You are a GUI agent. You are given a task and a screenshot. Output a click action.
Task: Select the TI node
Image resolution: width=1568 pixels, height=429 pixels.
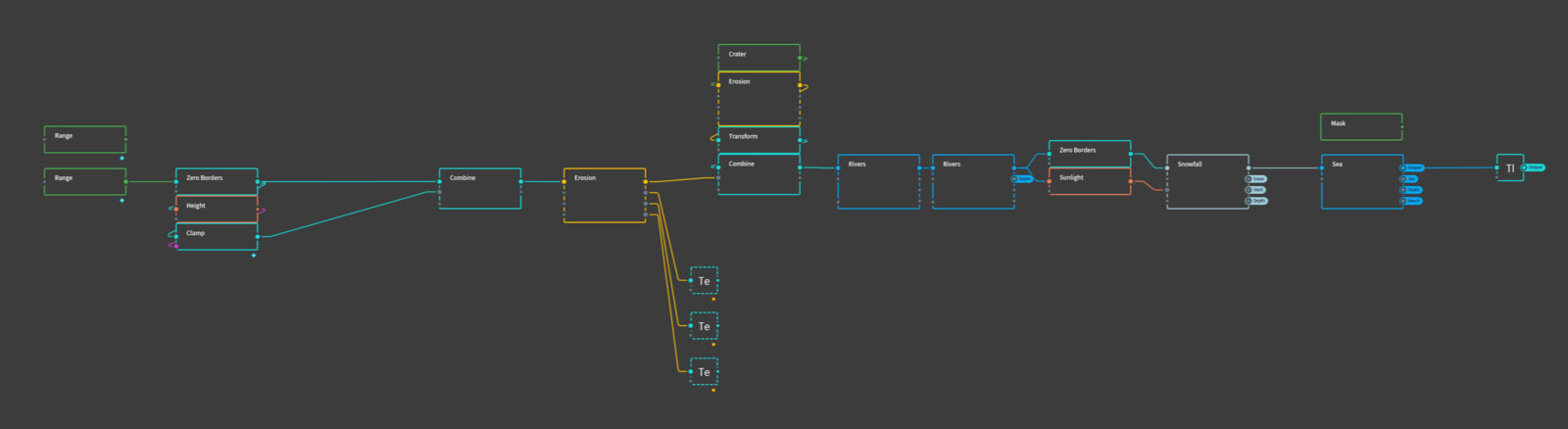tap(1510, 167)
